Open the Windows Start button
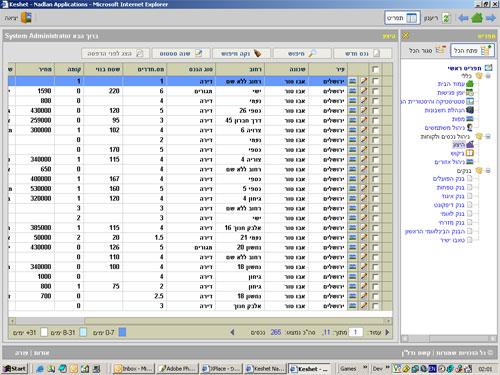This screenshot has width=500, height=375. [x=14, y=368]
